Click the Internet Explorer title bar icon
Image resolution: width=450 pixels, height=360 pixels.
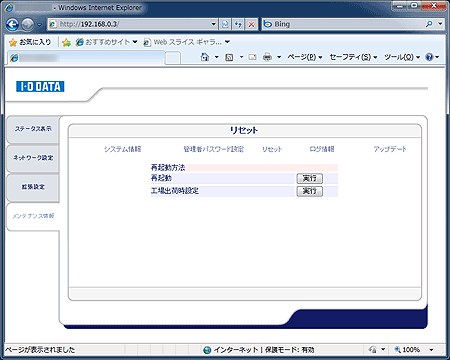9,7
